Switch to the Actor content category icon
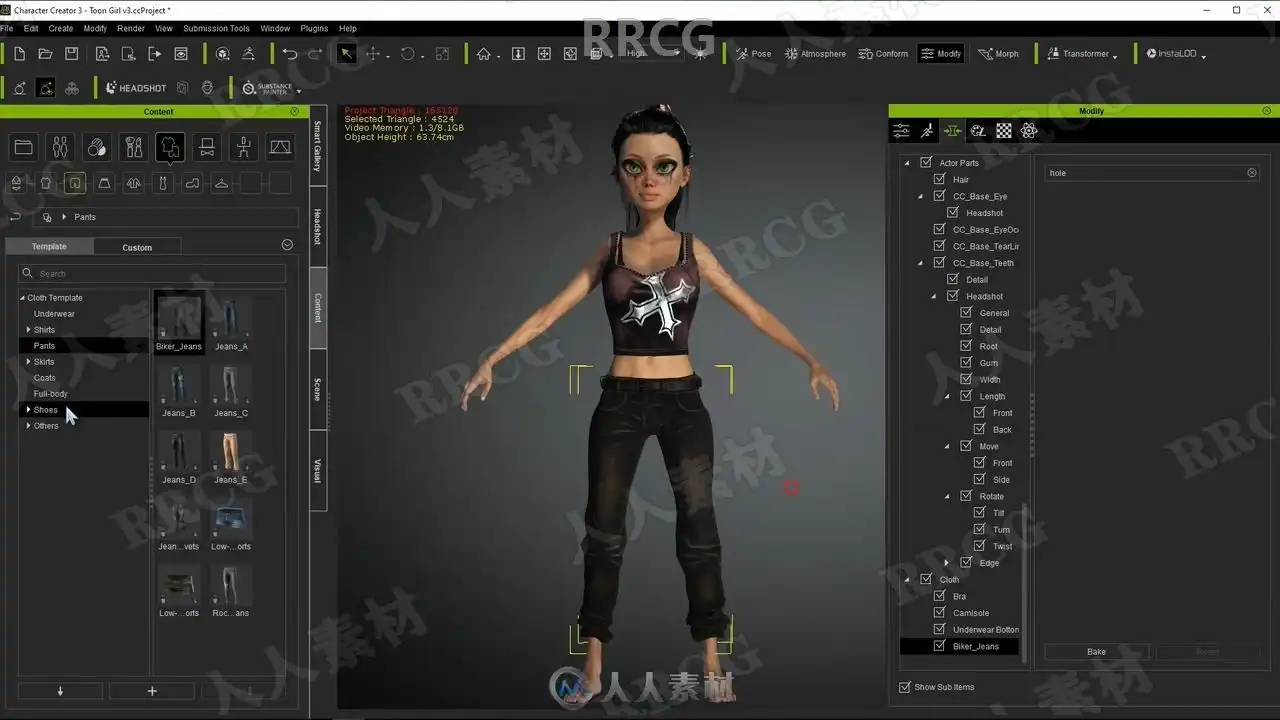This screenshot has width=1280, height=720. (x=60, y=148)
